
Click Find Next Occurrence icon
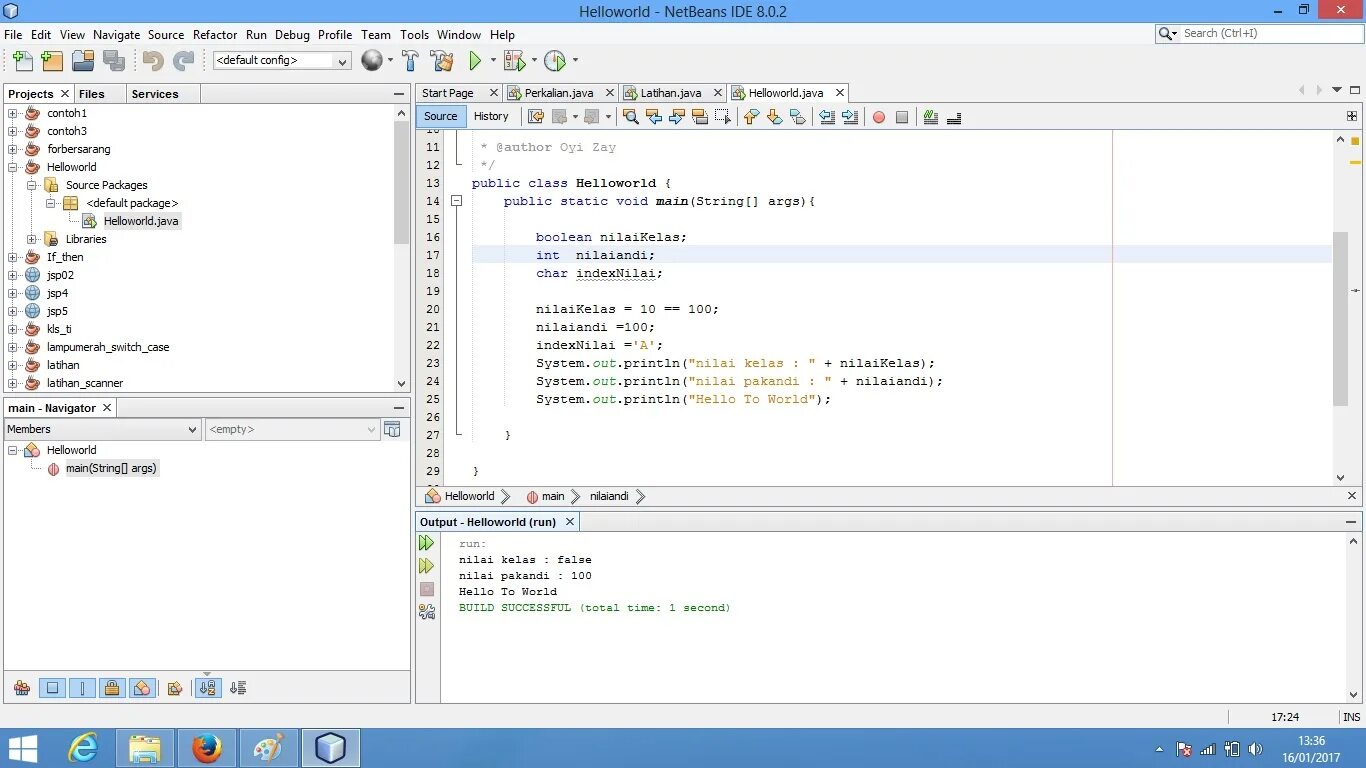pyautogui.click(x=676, y=117)
